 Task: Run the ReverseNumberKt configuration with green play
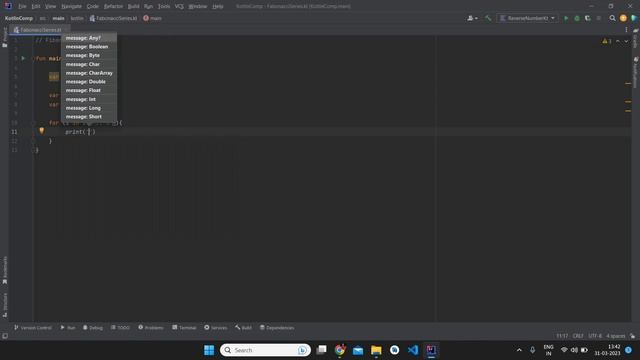566,18
